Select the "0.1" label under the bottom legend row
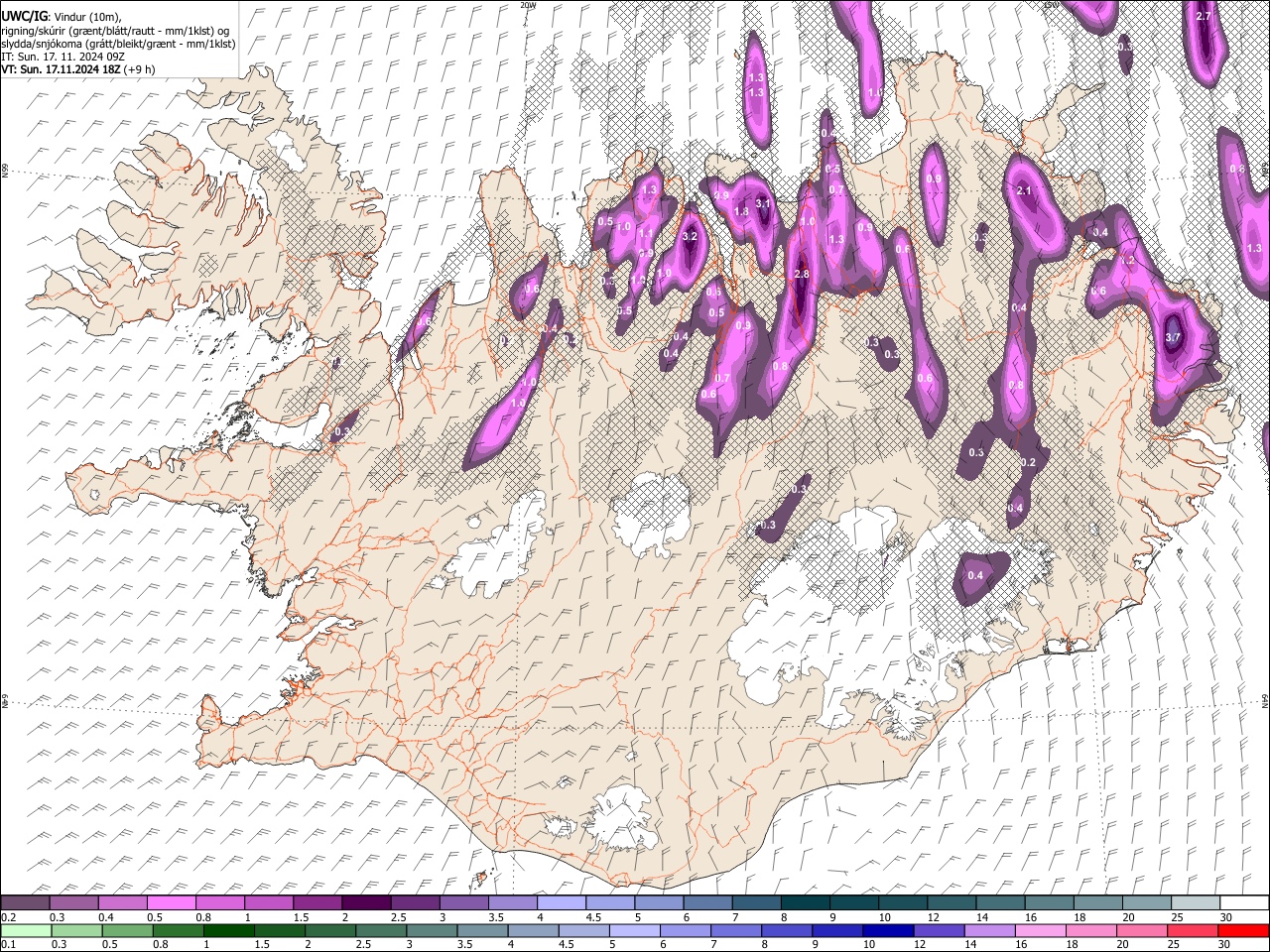 pyautogui.click(x=7, y=944)
